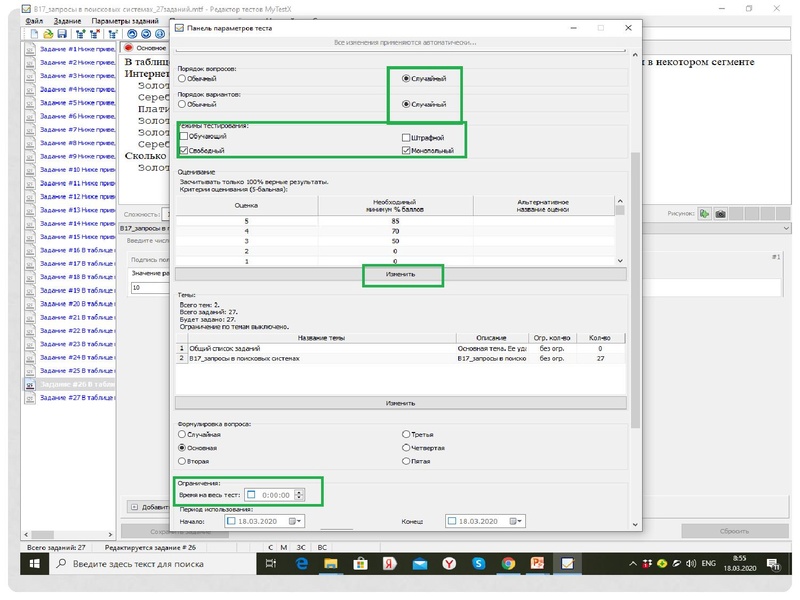
Task: Choose Вторая question formulation radio button
Action: tap(182, 461)
